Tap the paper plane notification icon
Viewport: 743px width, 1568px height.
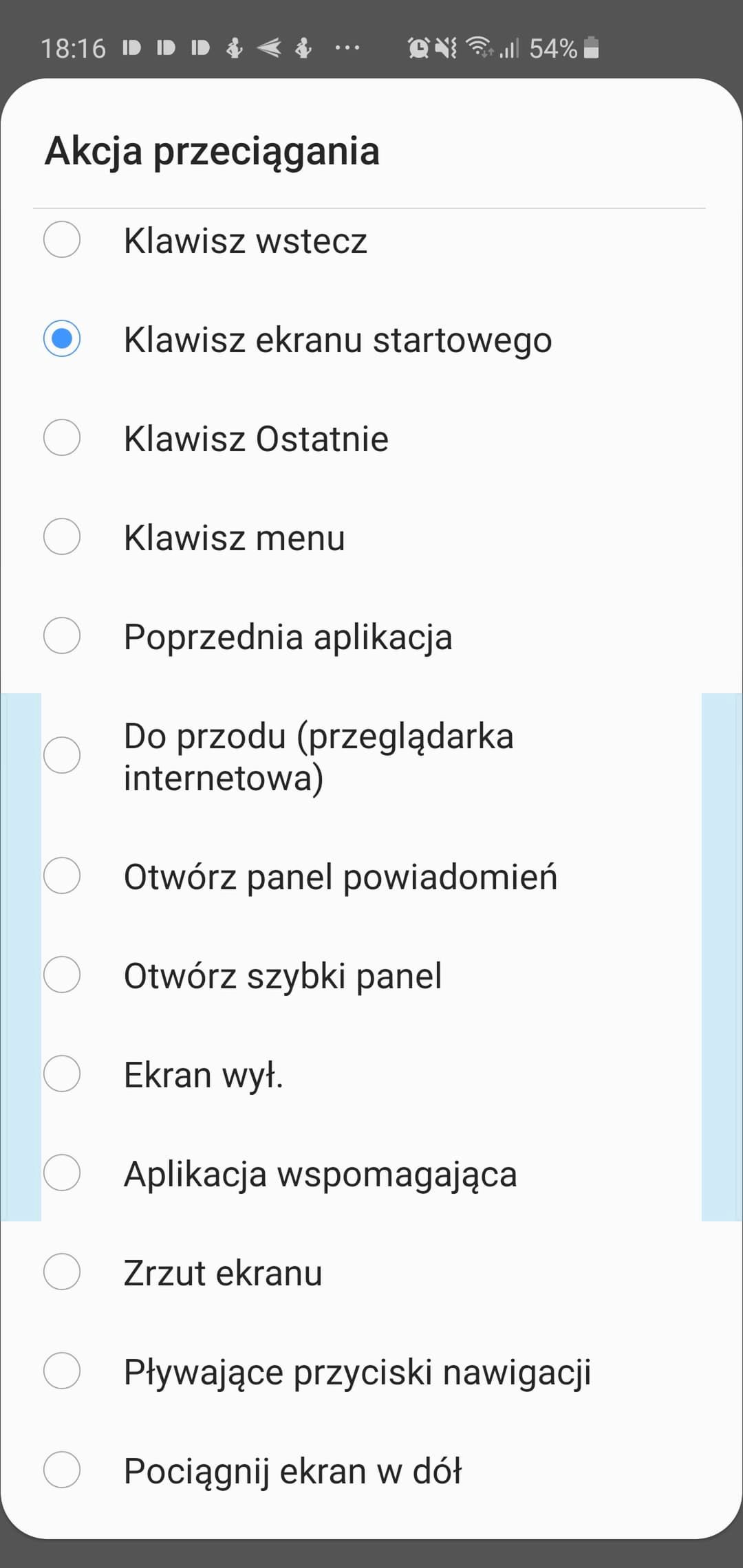click(x=269, y=47)
